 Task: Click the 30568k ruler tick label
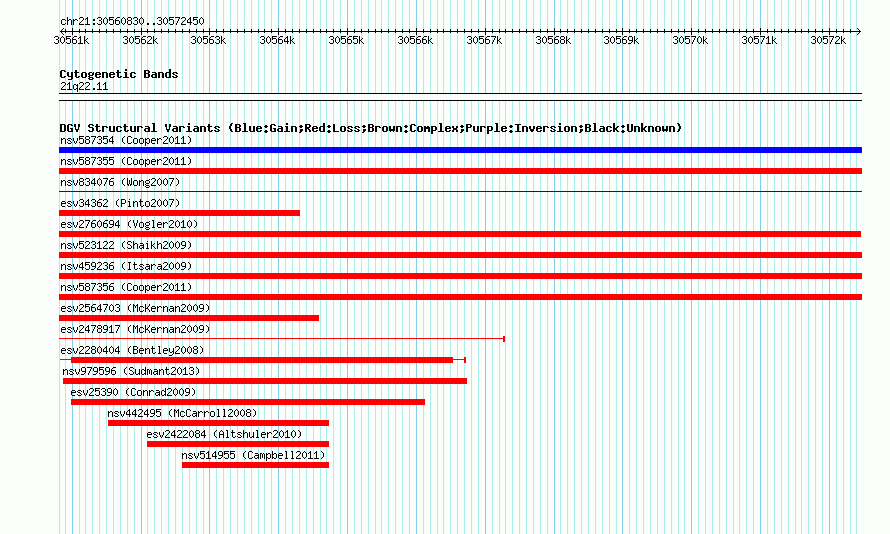[553, 40]
